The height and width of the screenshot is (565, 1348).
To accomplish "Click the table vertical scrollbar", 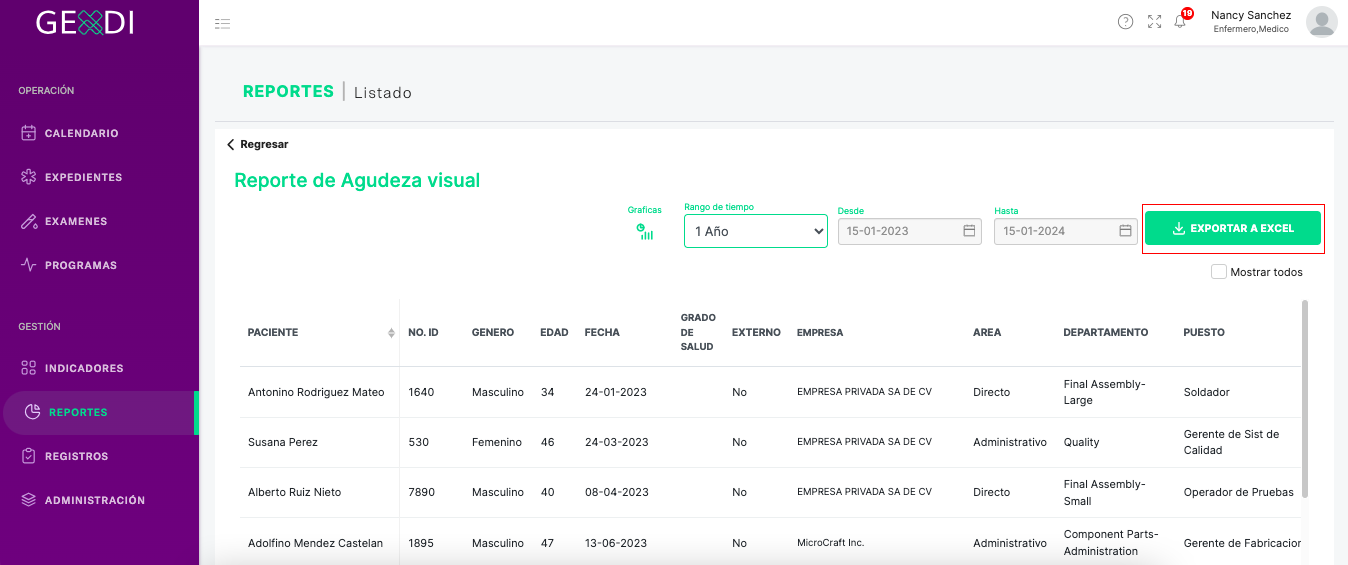I will pos(1304,398).
